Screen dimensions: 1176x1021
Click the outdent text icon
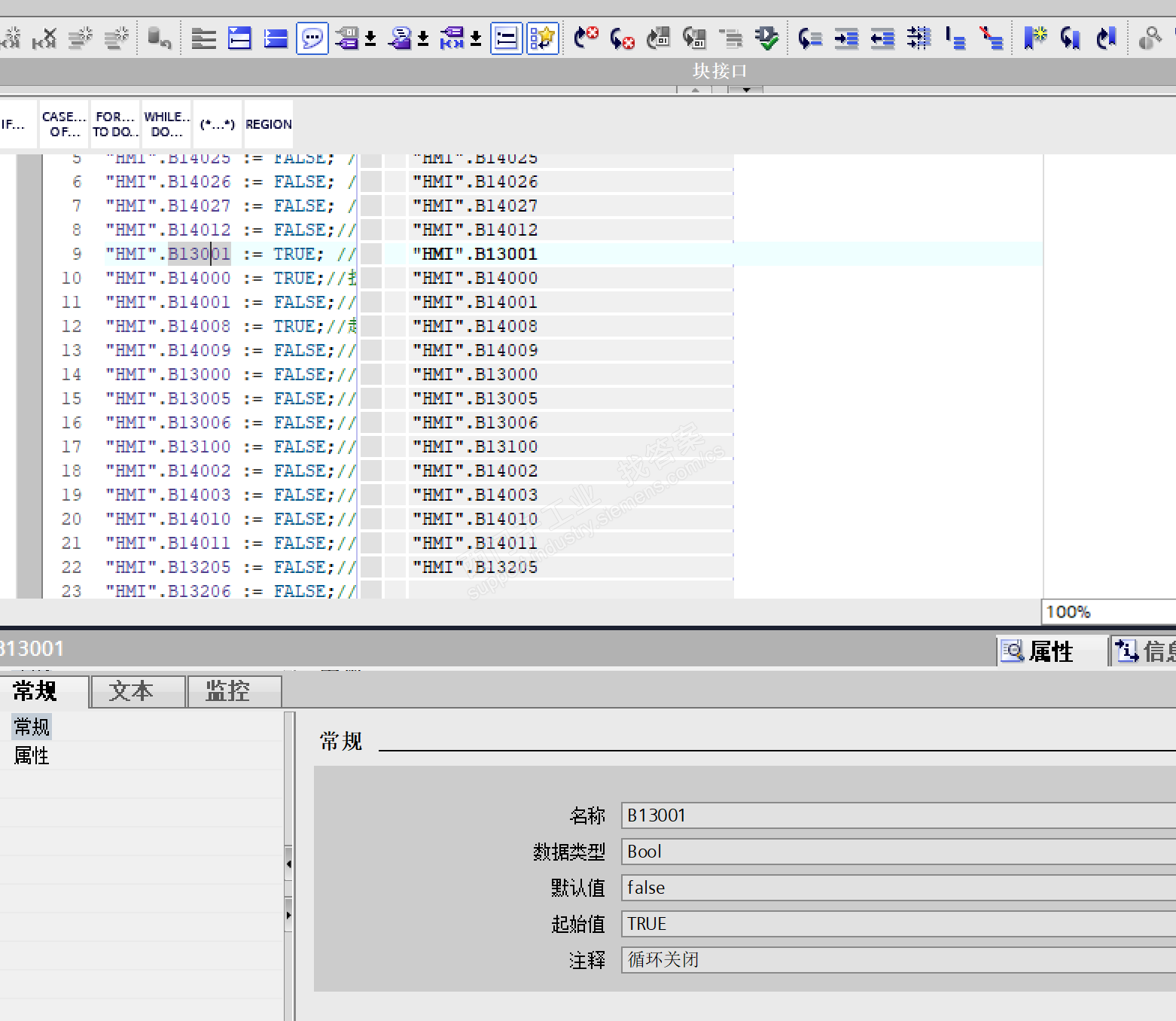882,38
